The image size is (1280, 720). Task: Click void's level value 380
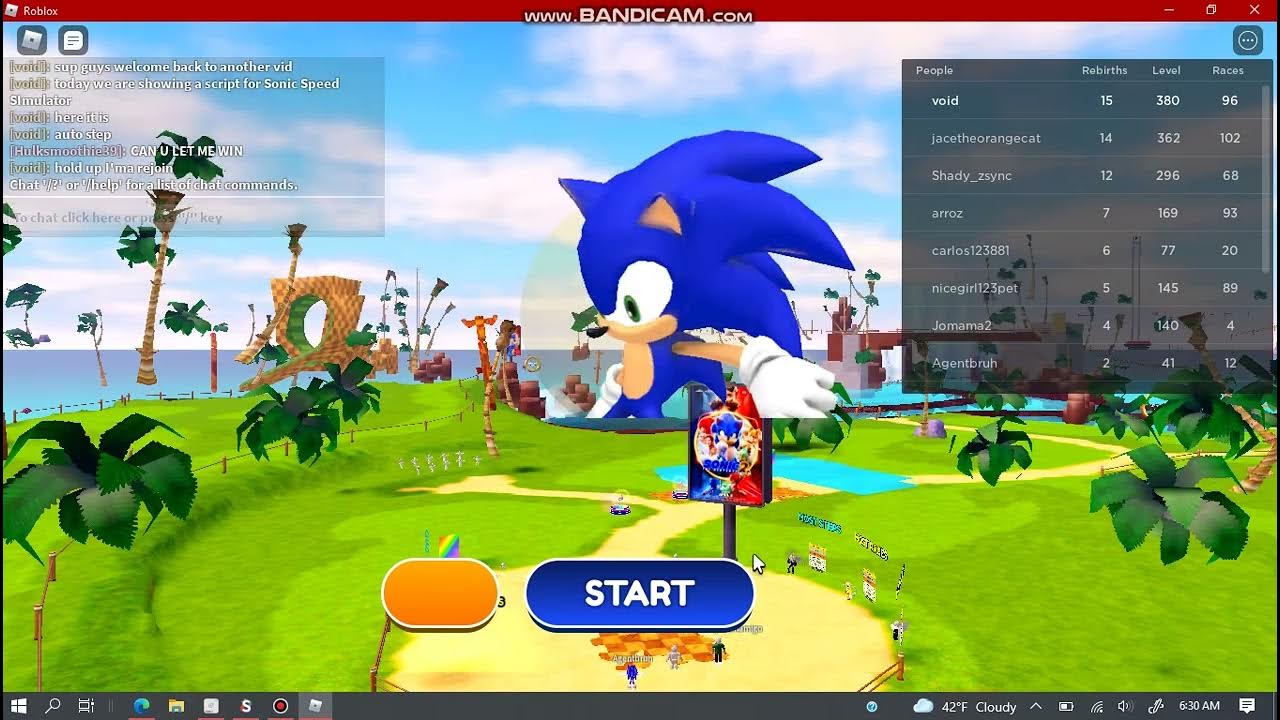pos(1168,100)
